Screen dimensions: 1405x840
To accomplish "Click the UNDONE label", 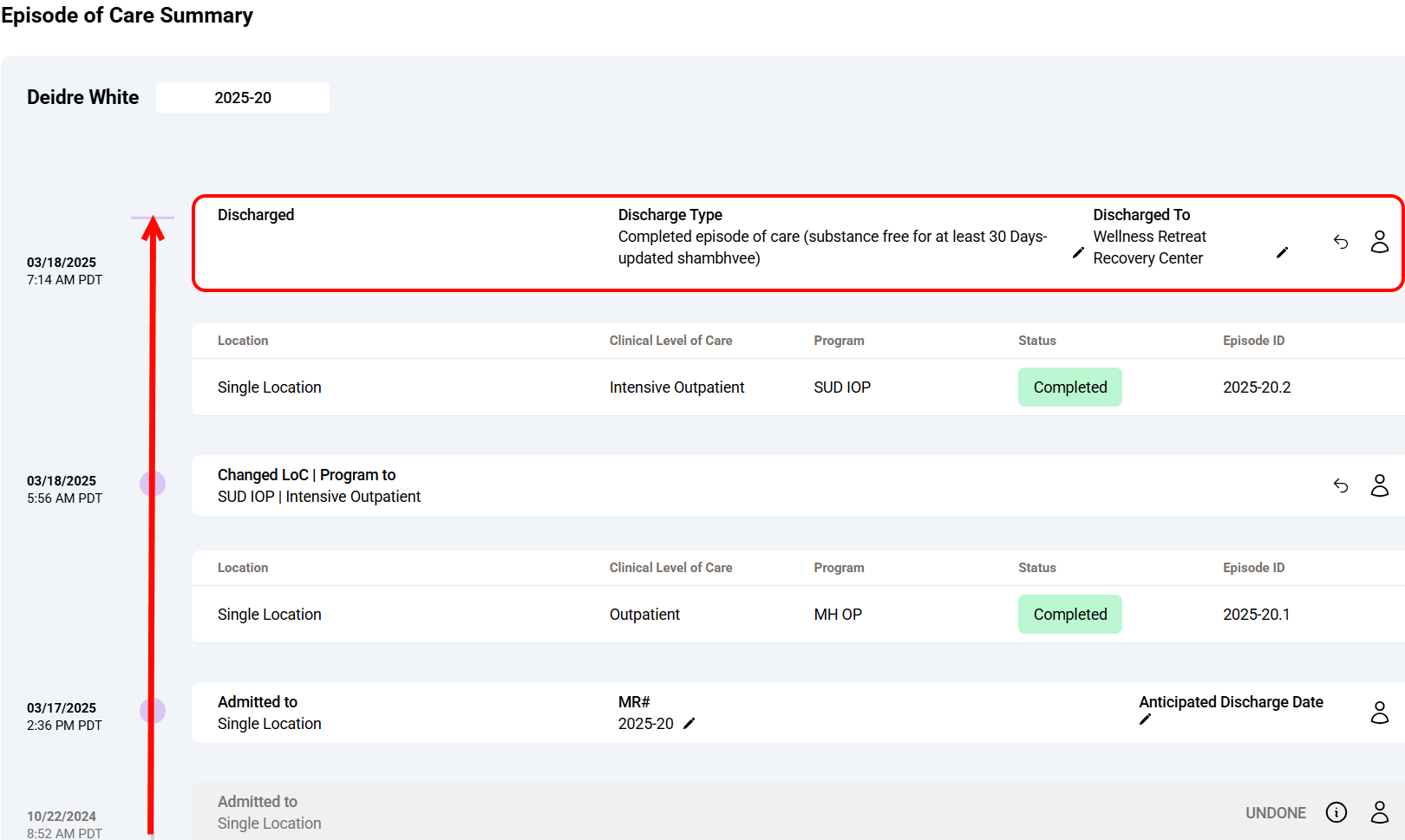I will tap(1275, 813).
